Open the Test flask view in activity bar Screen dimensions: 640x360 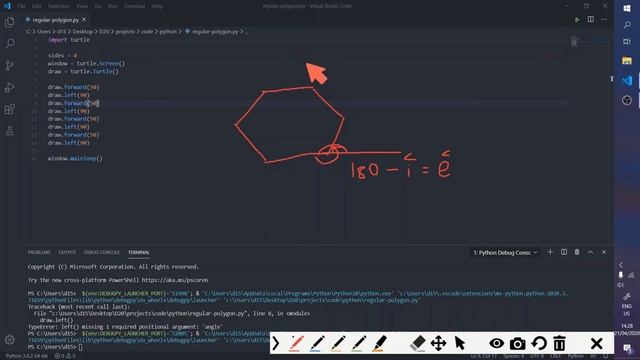pos(9,131)
